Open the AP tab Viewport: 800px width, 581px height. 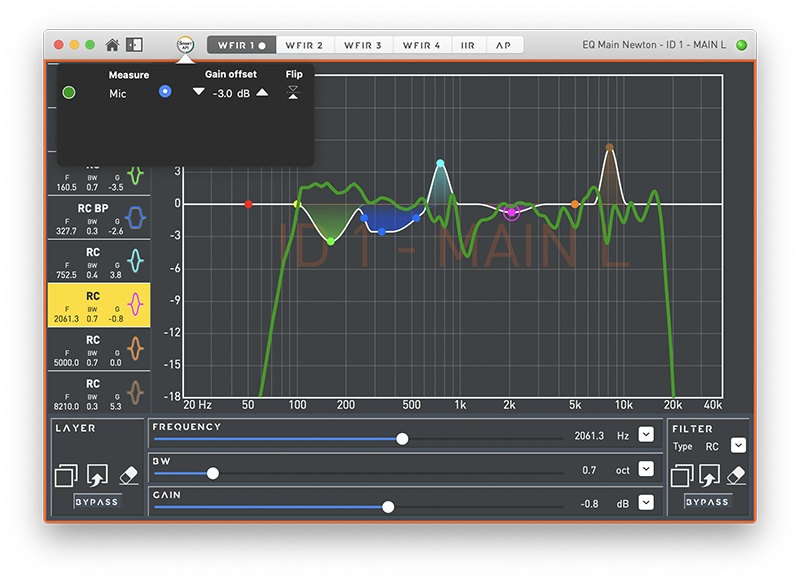click(x=504, y=45)
